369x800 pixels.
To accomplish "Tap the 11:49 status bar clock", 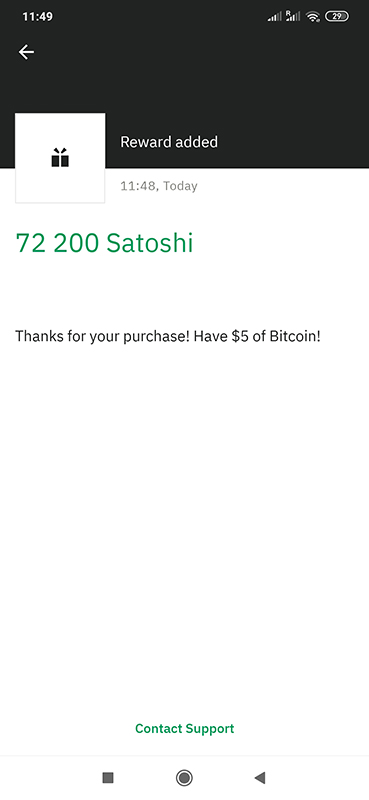I will pos(37,17).
